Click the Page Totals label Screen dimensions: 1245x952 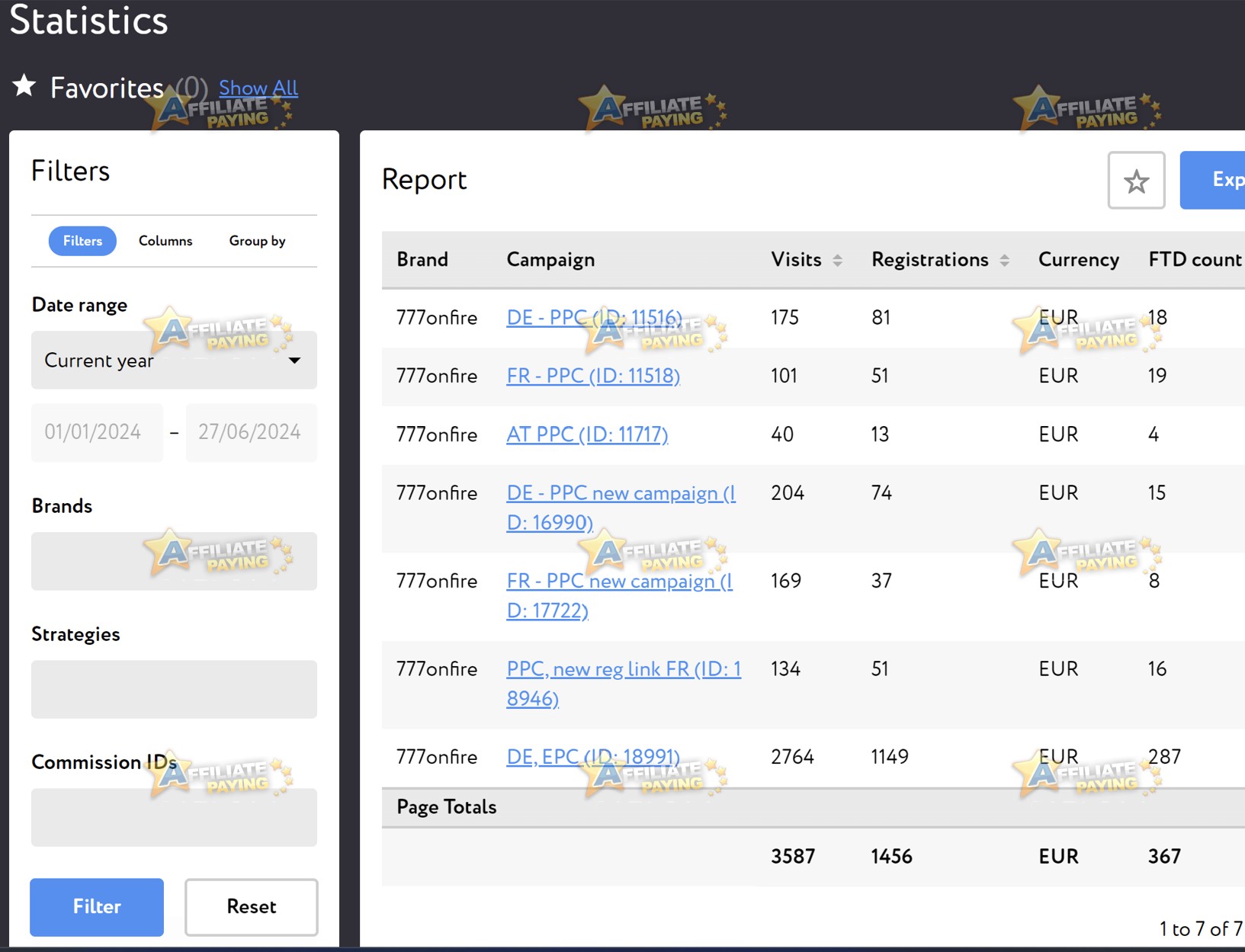click(x=447, y=807)
